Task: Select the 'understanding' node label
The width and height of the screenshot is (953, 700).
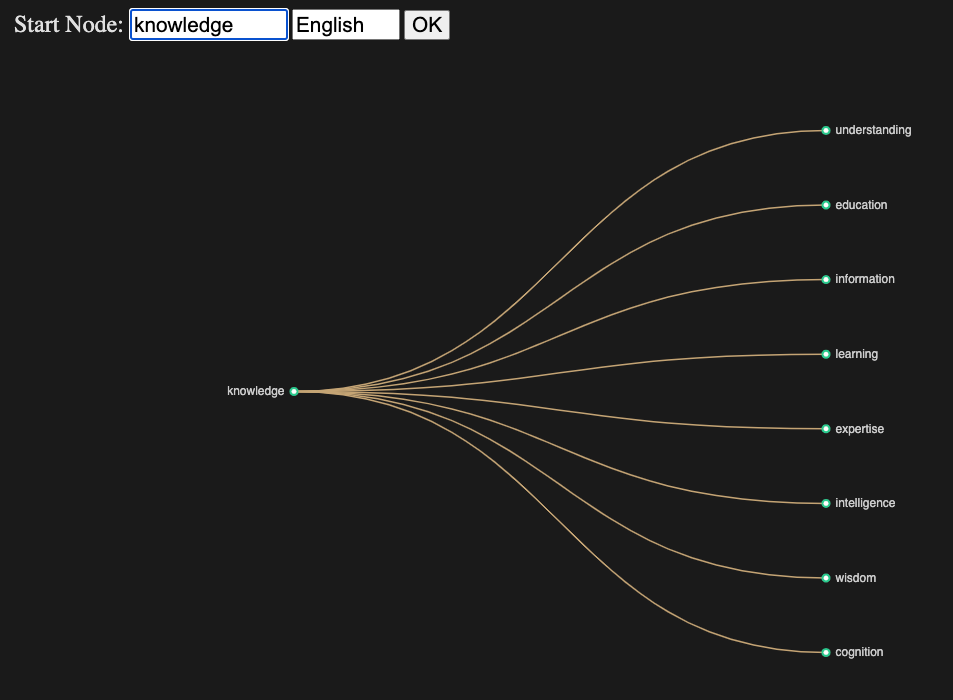Action: pos(873,130)
